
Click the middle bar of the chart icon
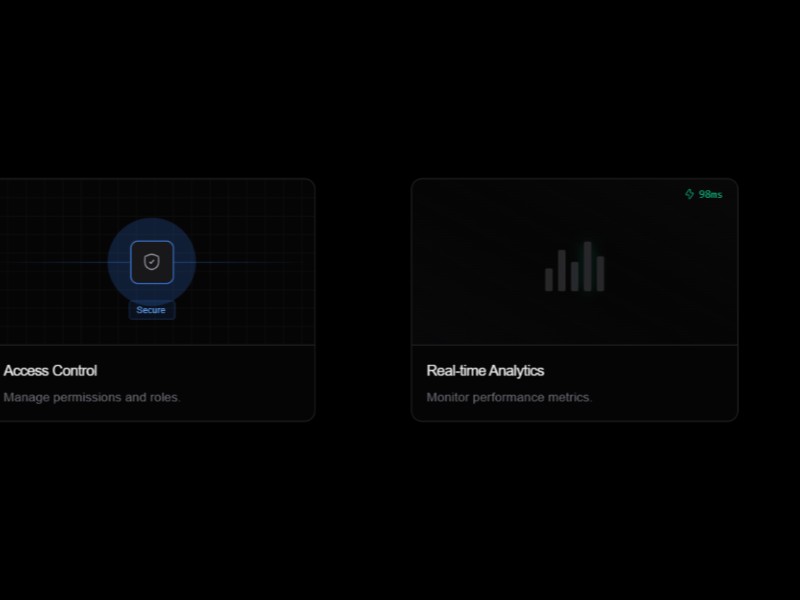pyautogui.click(x=575, y=276)
